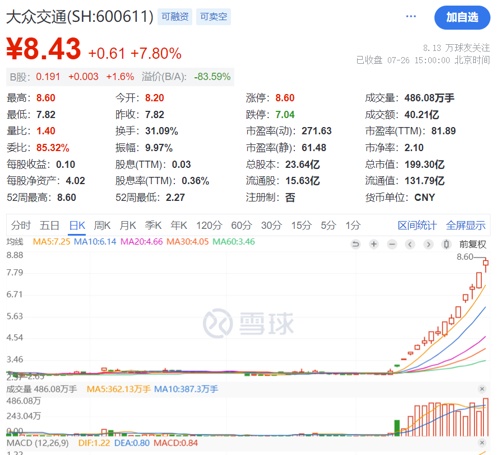Viewport: 500px width, 455px height.
Task: Click the latest candlestick at 8.60 high
Action: click(486, 264)
